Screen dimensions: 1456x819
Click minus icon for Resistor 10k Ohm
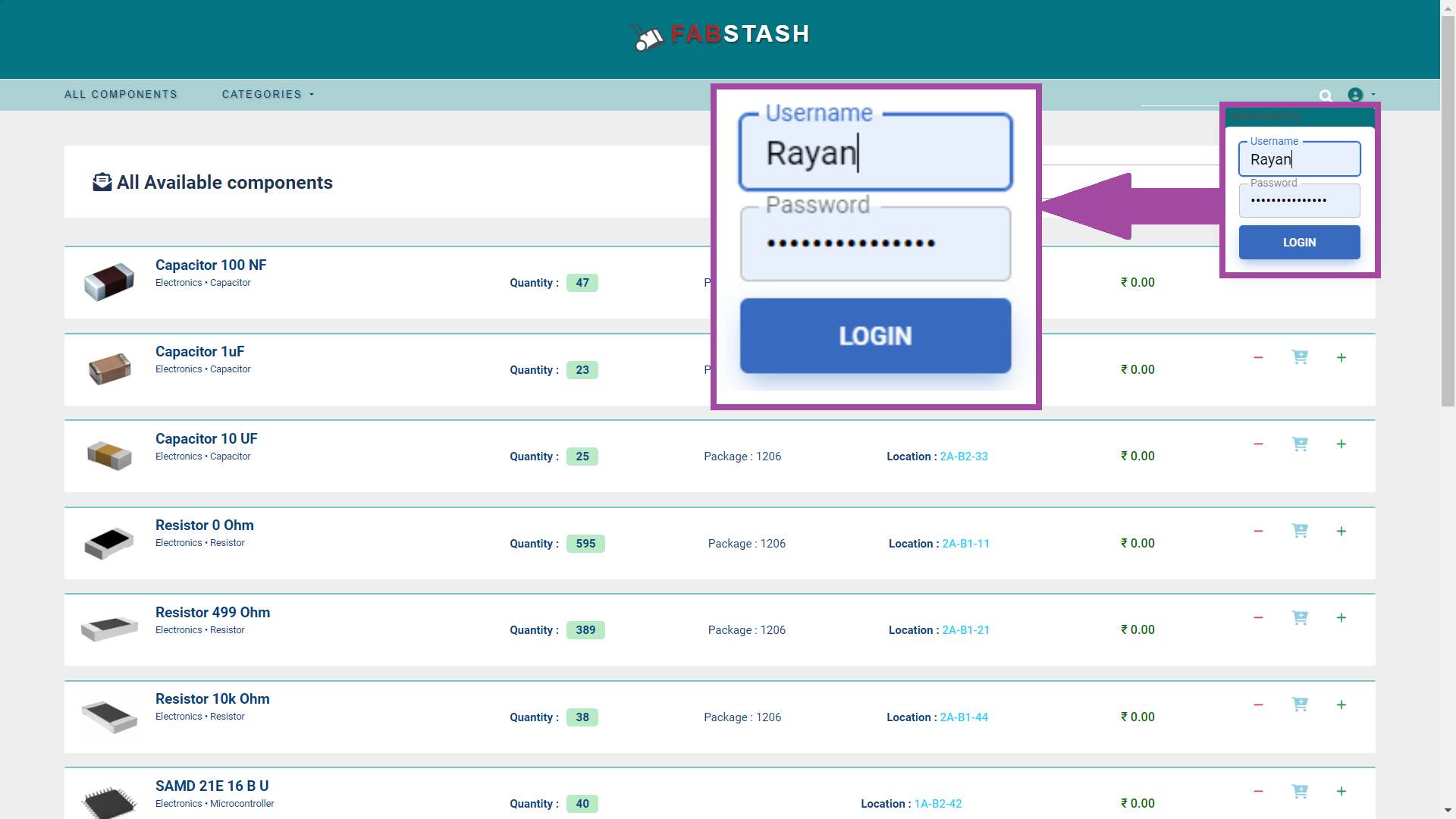pyautogui.click(x=1258, y=705)
